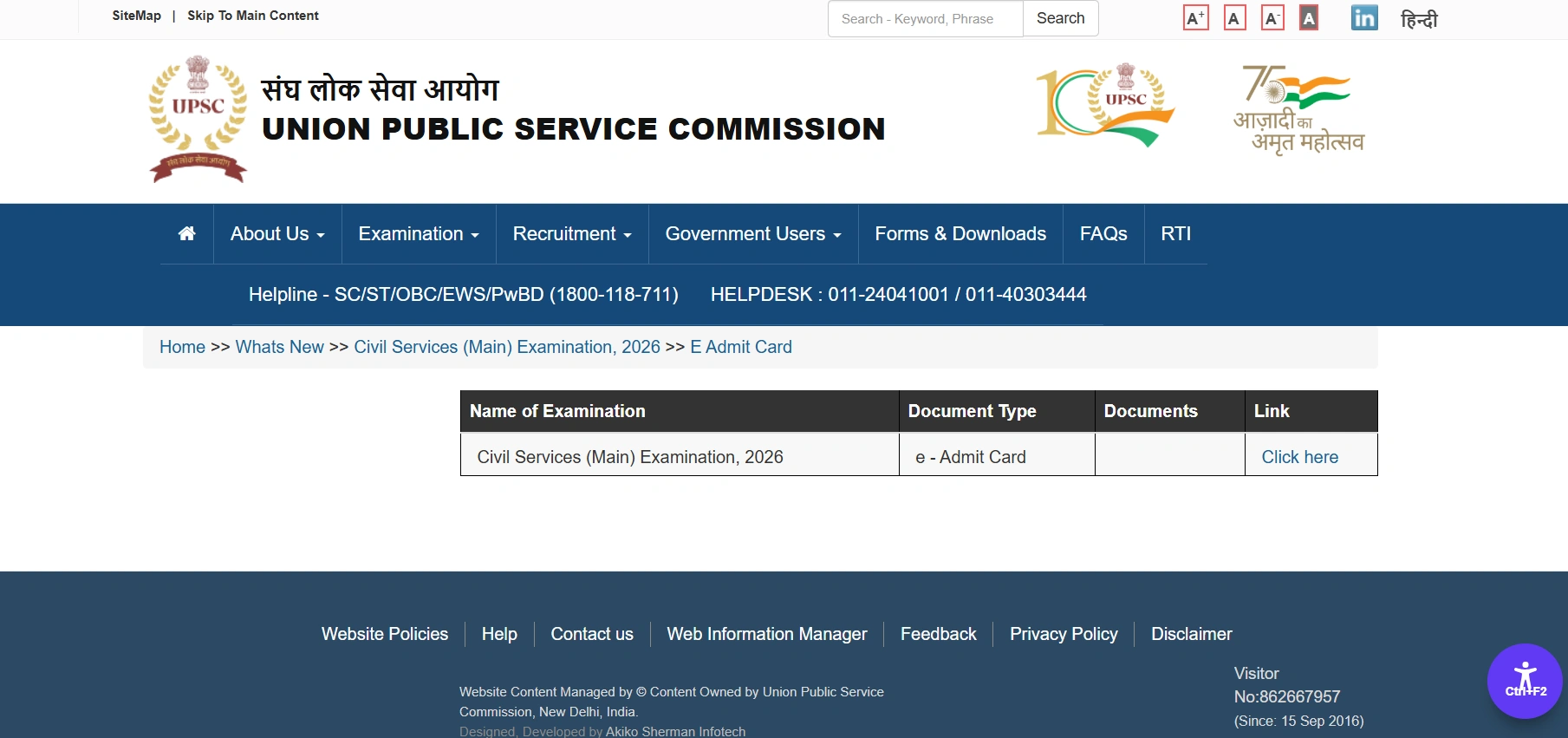
Task: Open Privacy Policy footer link
Action: [1064, 634]
